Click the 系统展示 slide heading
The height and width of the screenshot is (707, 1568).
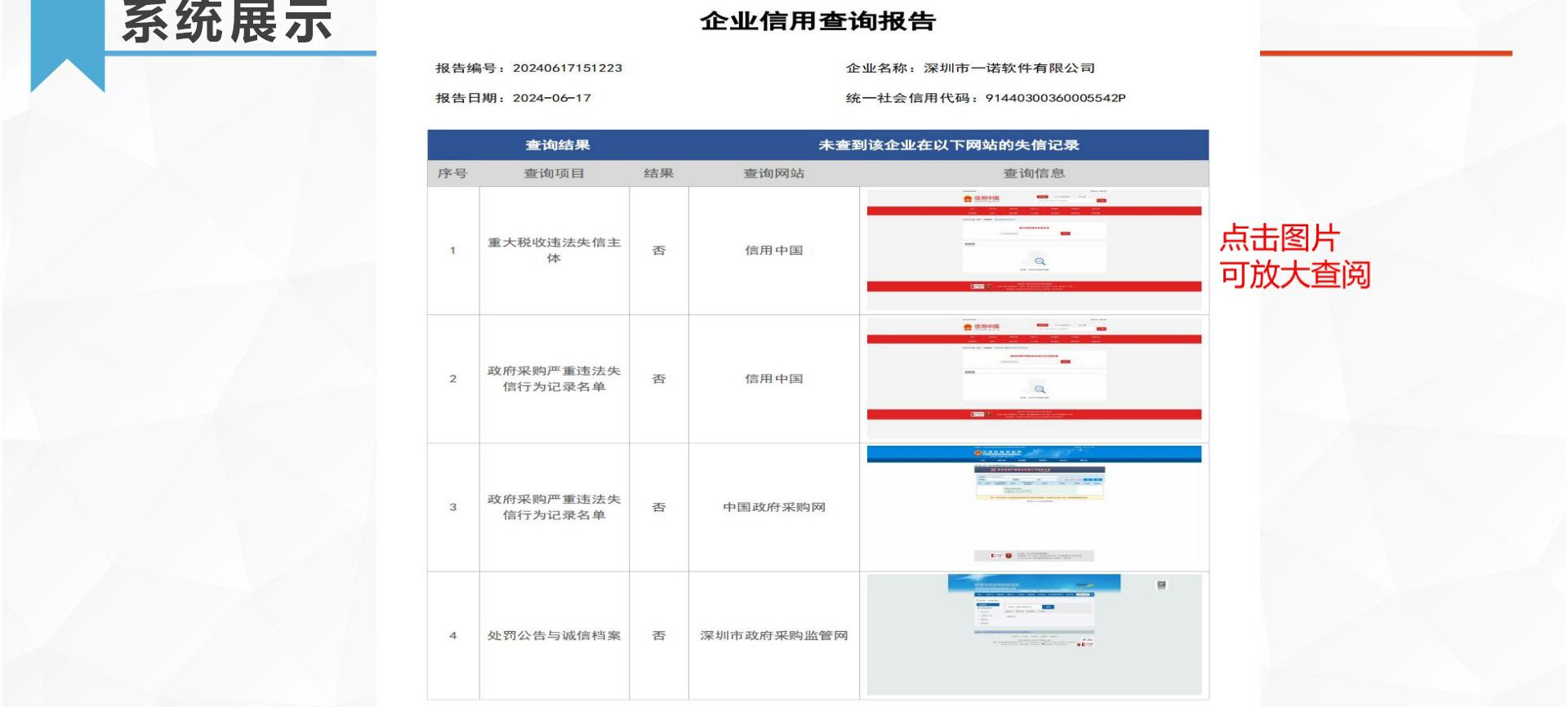click(x=227, y=21)
